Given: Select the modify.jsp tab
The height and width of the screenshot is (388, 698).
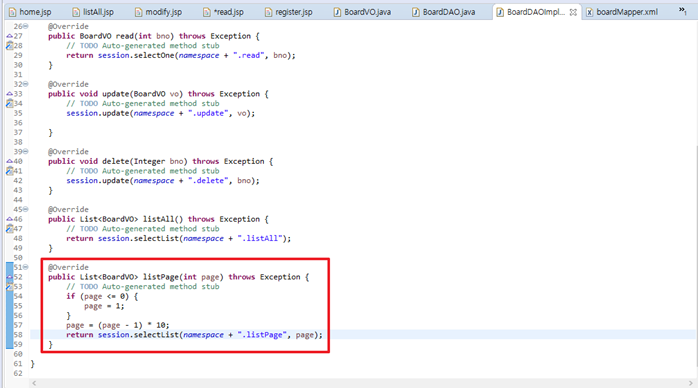Looking at the screenshot, I should [158, 12].
